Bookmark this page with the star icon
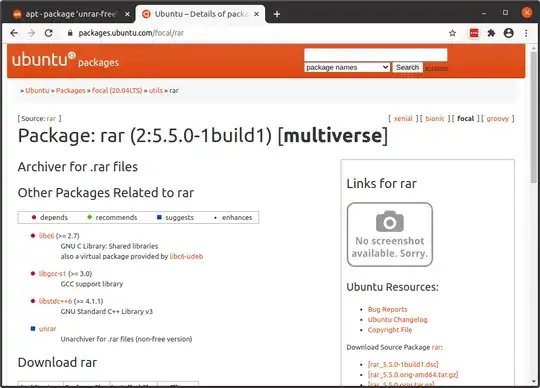Viewport: 540px width, 388px height. pyautogui.click(x=453, y=33)
